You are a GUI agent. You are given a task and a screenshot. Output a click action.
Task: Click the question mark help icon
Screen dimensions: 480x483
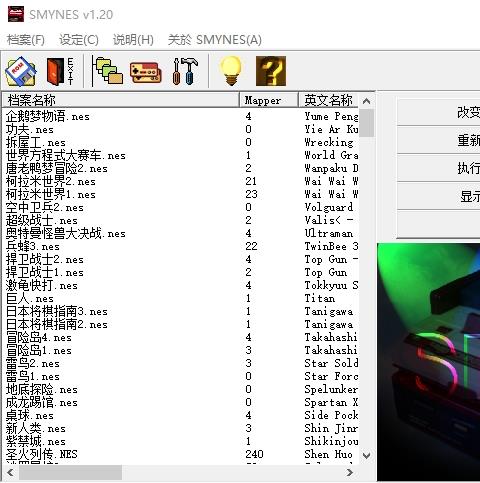pos(271,71)
